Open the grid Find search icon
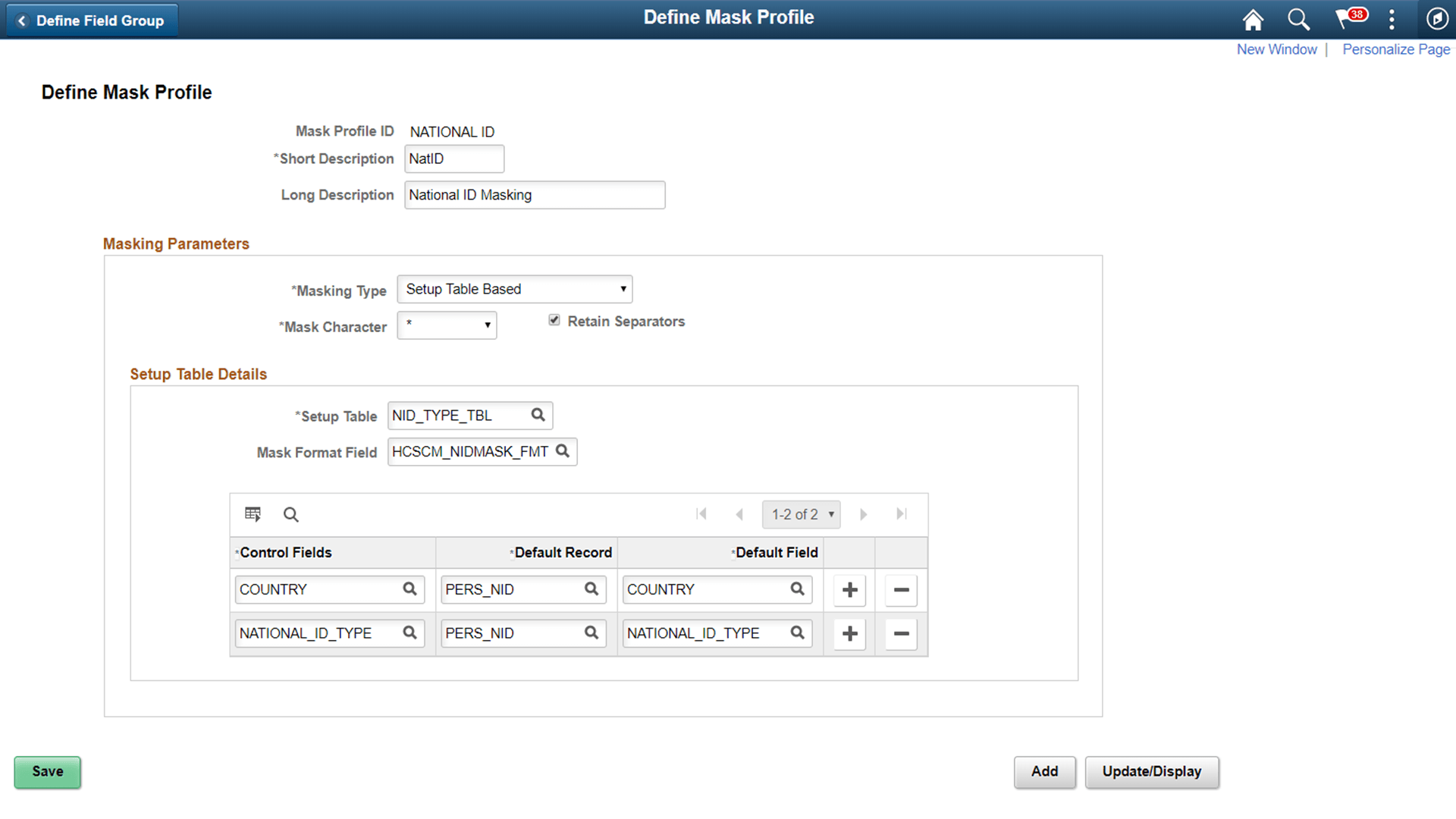1456x819 pixels. tap(290, 514)
